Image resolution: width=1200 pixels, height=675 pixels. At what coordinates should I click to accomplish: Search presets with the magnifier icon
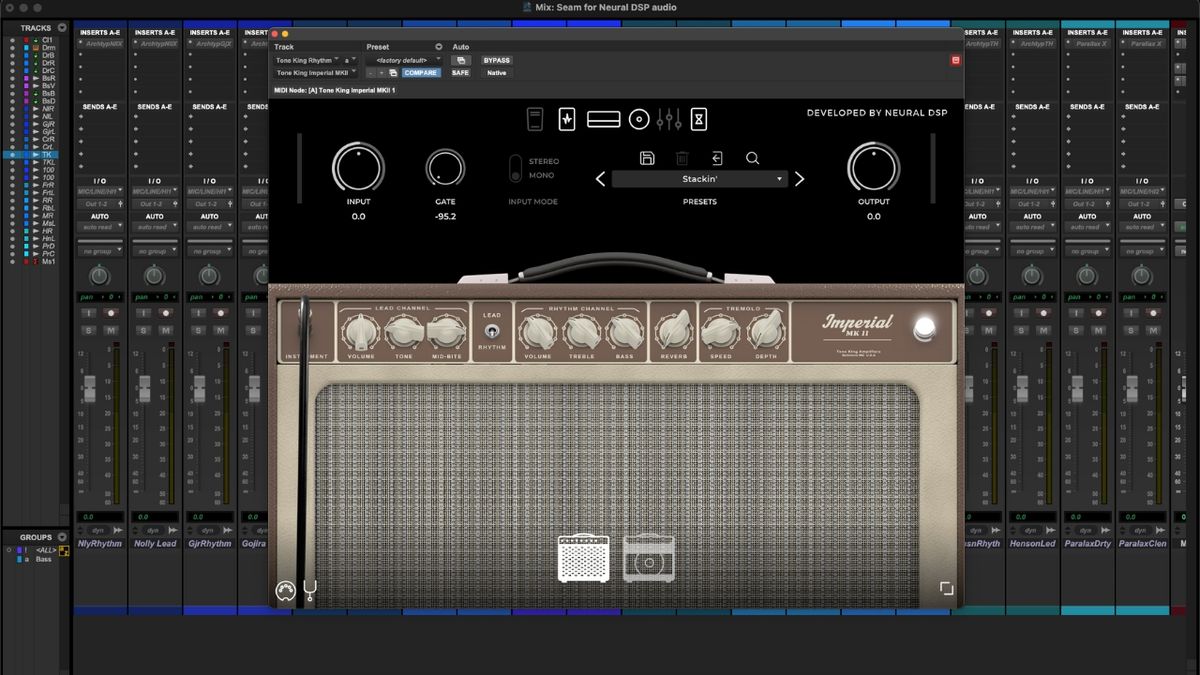[x=753, y=158]
